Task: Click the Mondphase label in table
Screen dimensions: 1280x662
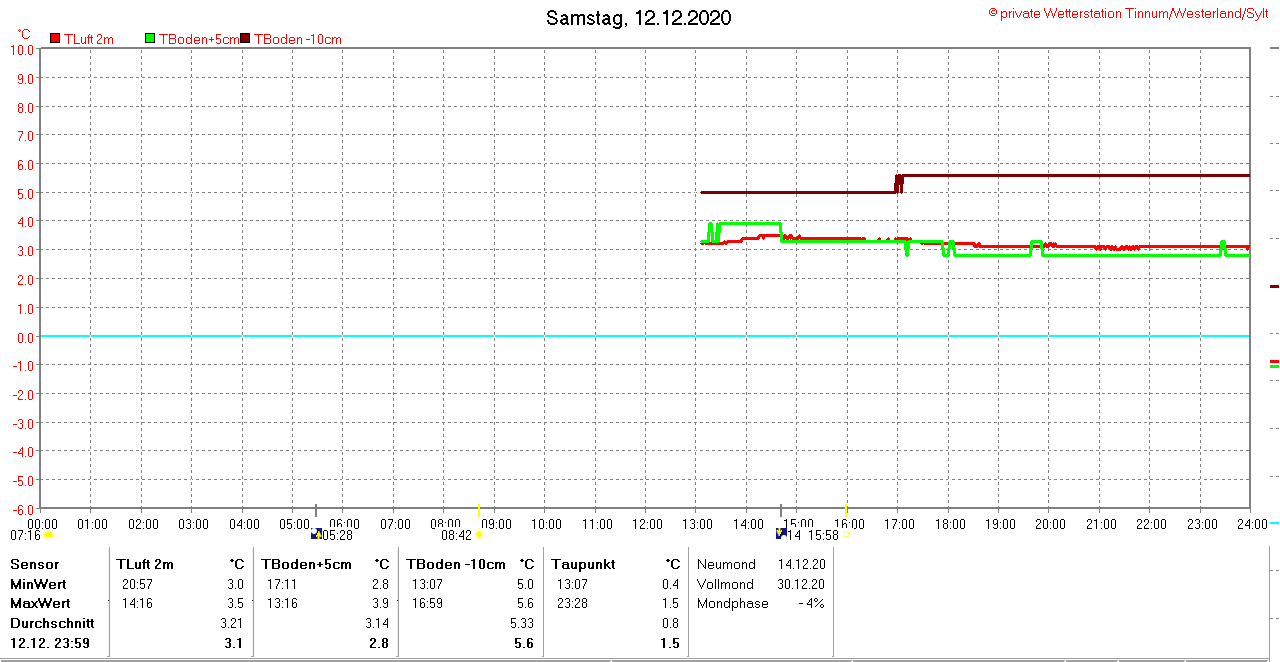Action: click(733, 603)
